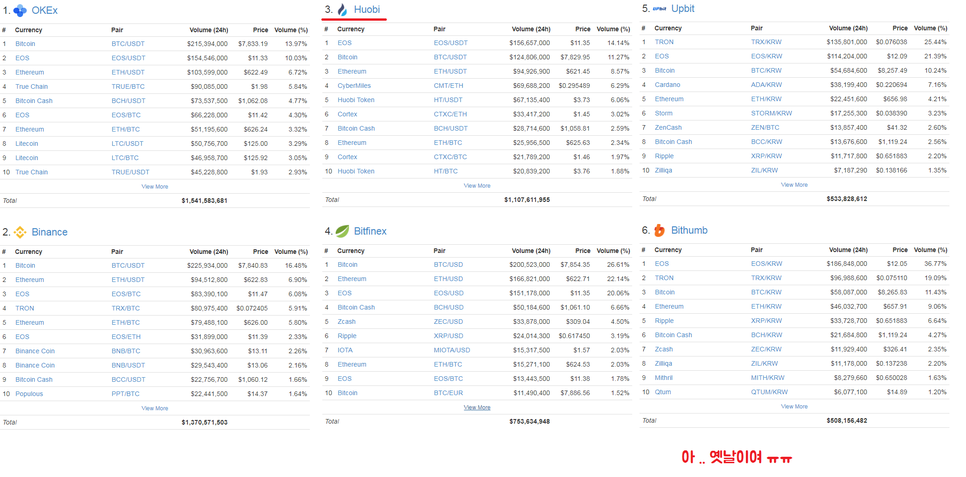Open True Chain currency in OKEx row 4
The height and width of the screenshot is (477, 966).
(31, 87)
